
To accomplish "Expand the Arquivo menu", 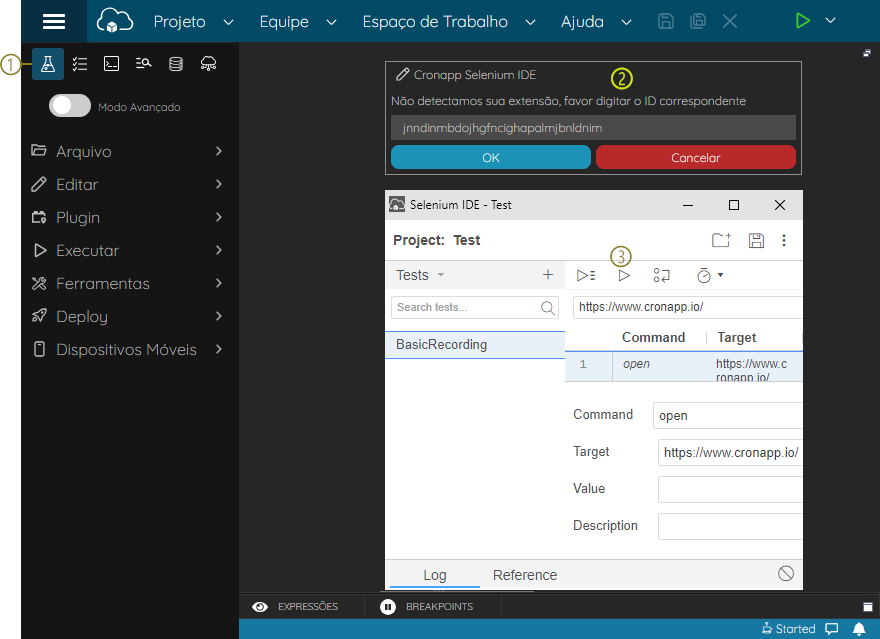I will [127, 151].
